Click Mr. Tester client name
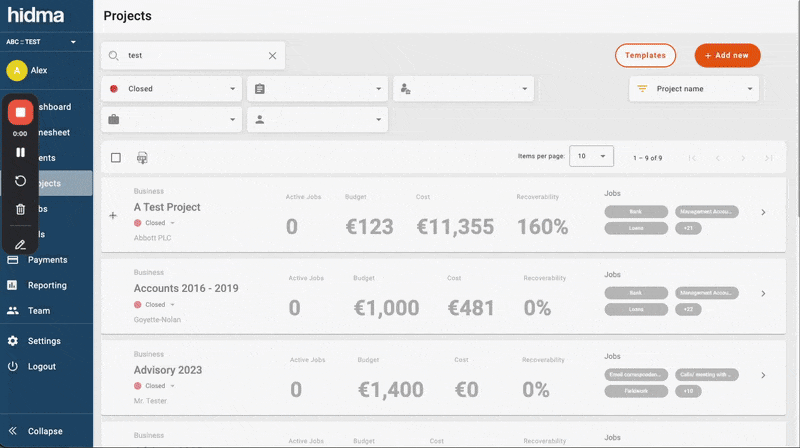This screenshot has height=448, width=800. pos(150,401)
